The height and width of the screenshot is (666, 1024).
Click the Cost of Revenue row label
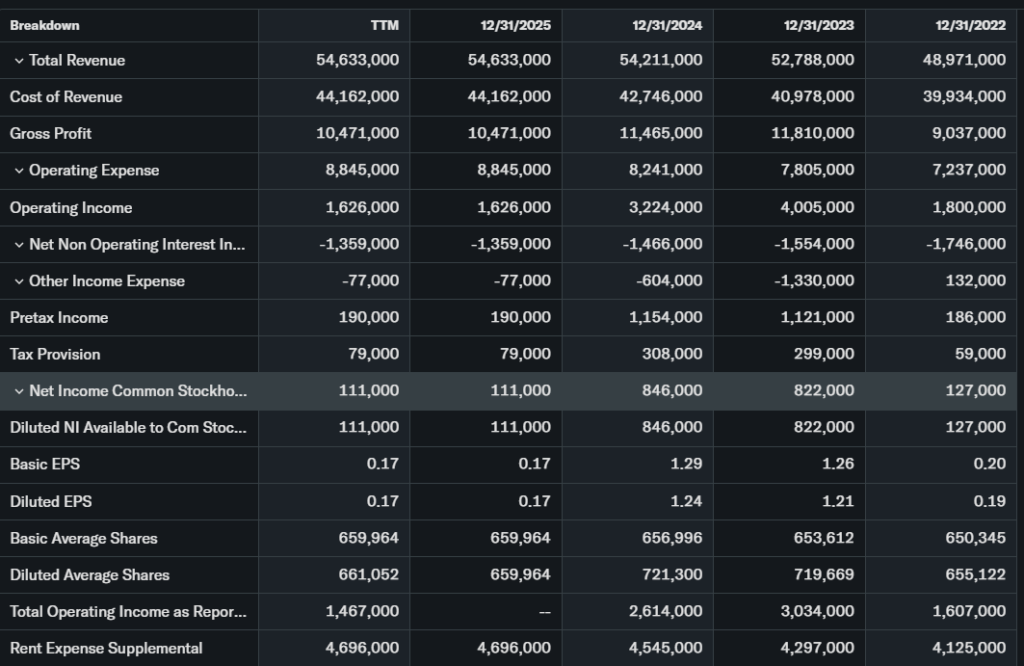(66, 97)
